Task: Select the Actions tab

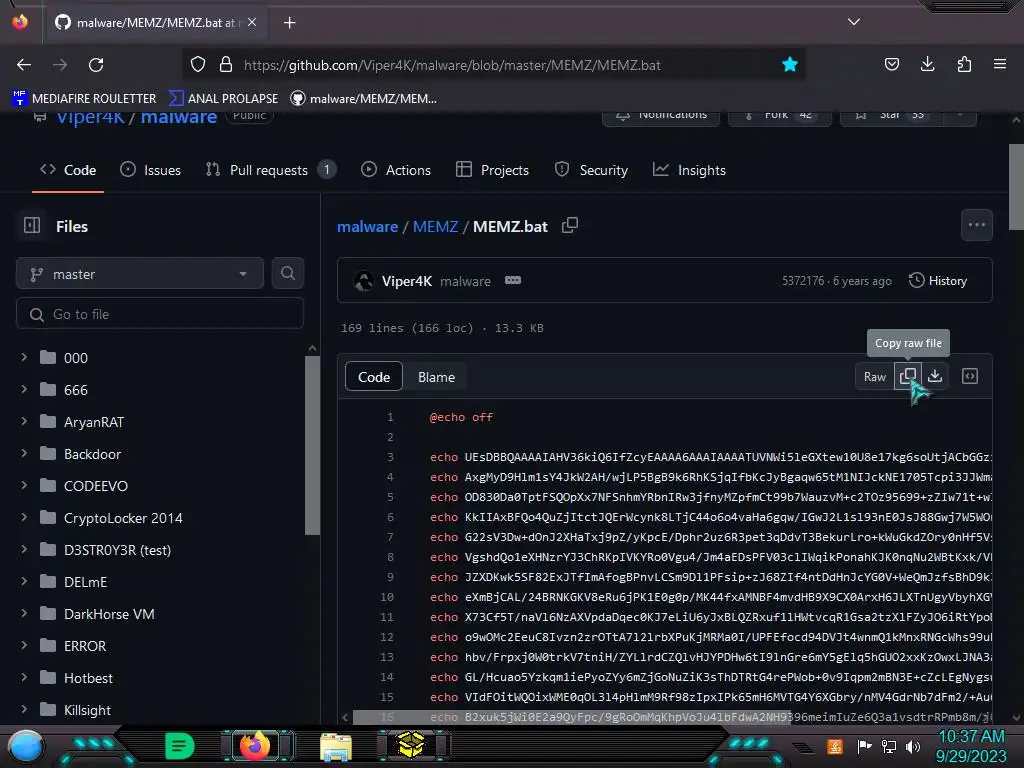Action: [396, 170]
